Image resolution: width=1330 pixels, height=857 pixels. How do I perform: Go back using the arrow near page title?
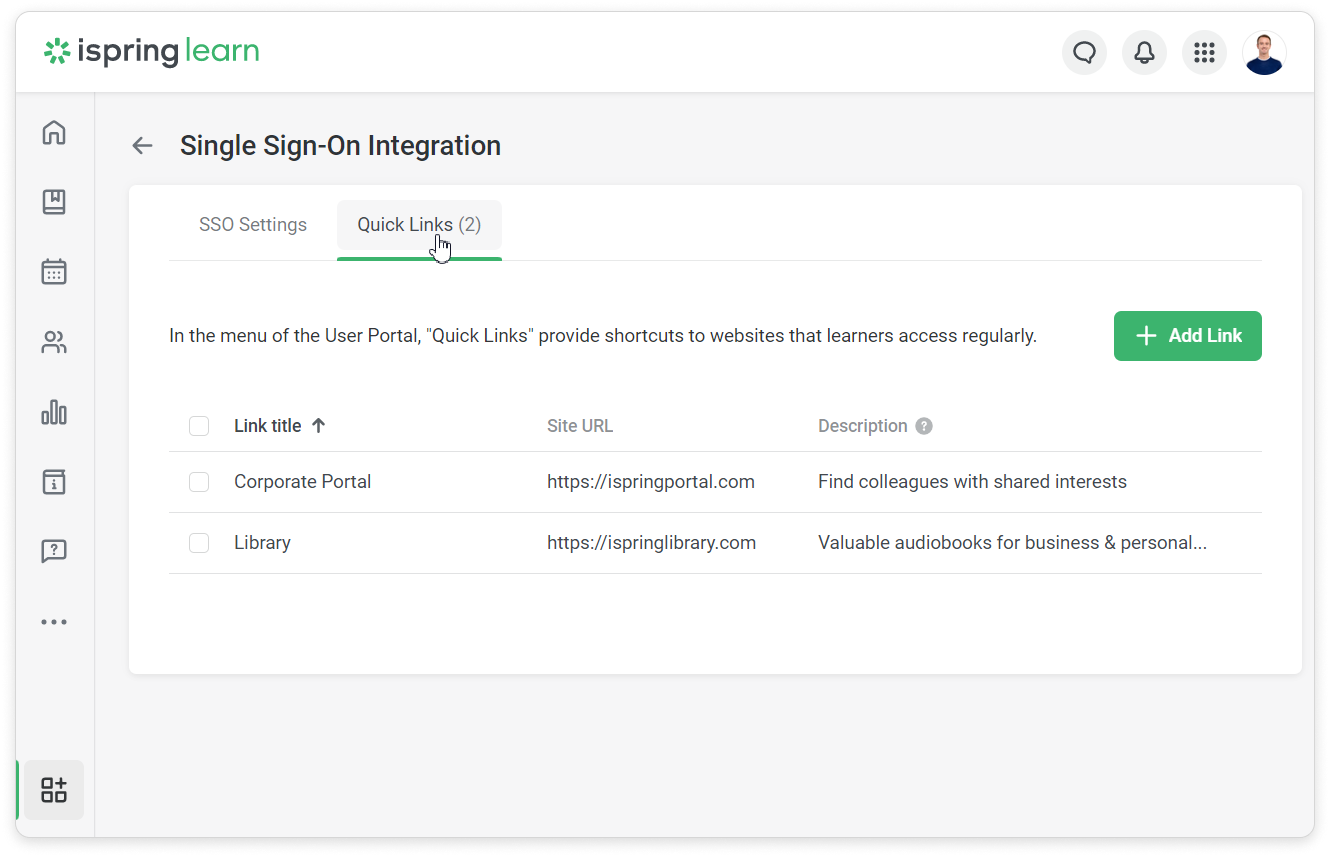(x=141, y=145)
